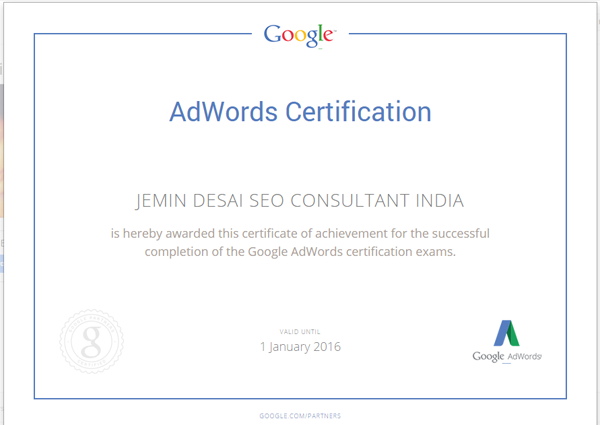Viewport: 600px width, 425px height.
Task: Click the line 'is hereby awarded this certificate'
Action: tap(300, 233)
